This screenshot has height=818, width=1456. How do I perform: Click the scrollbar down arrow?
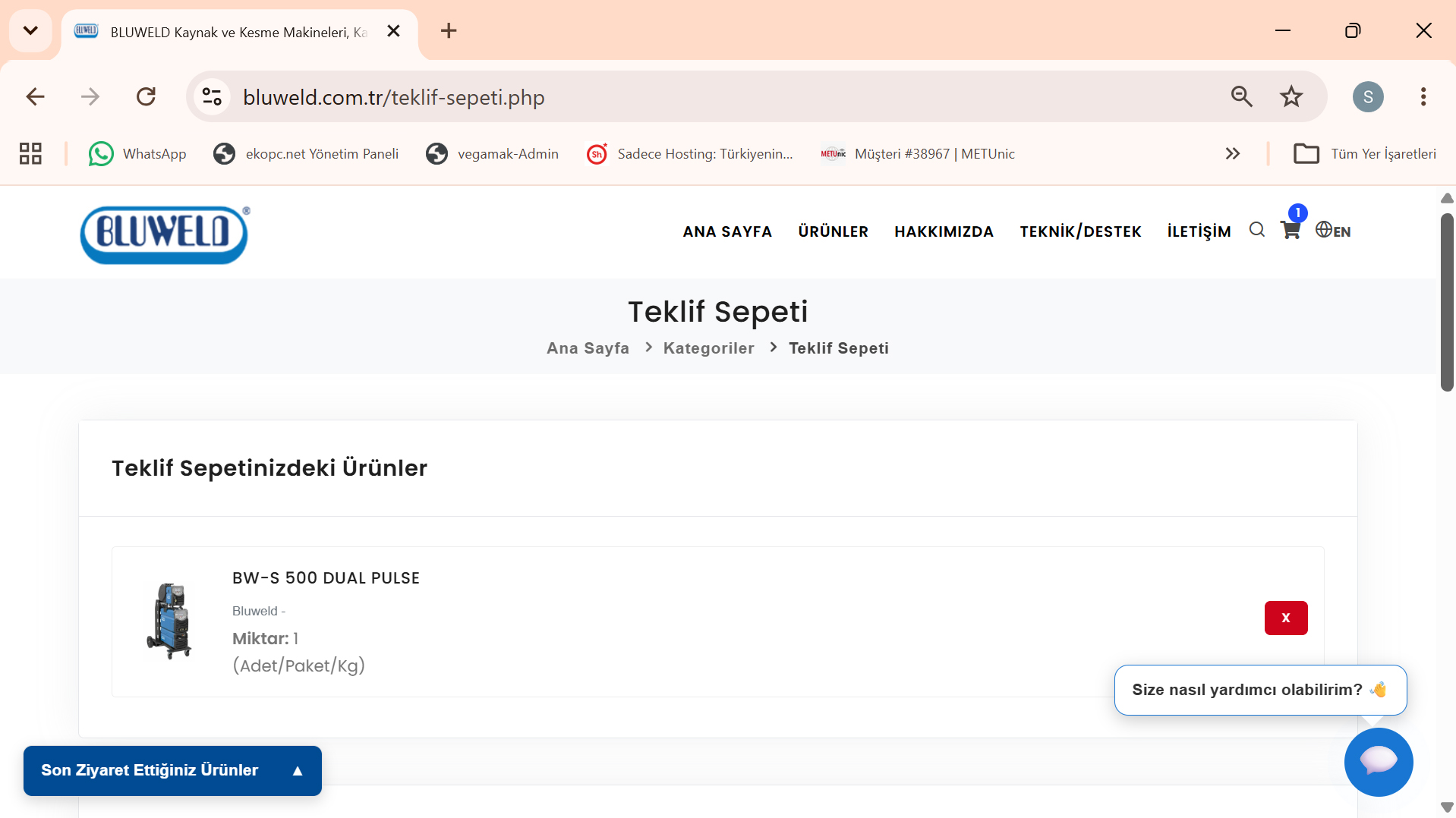1447,807
